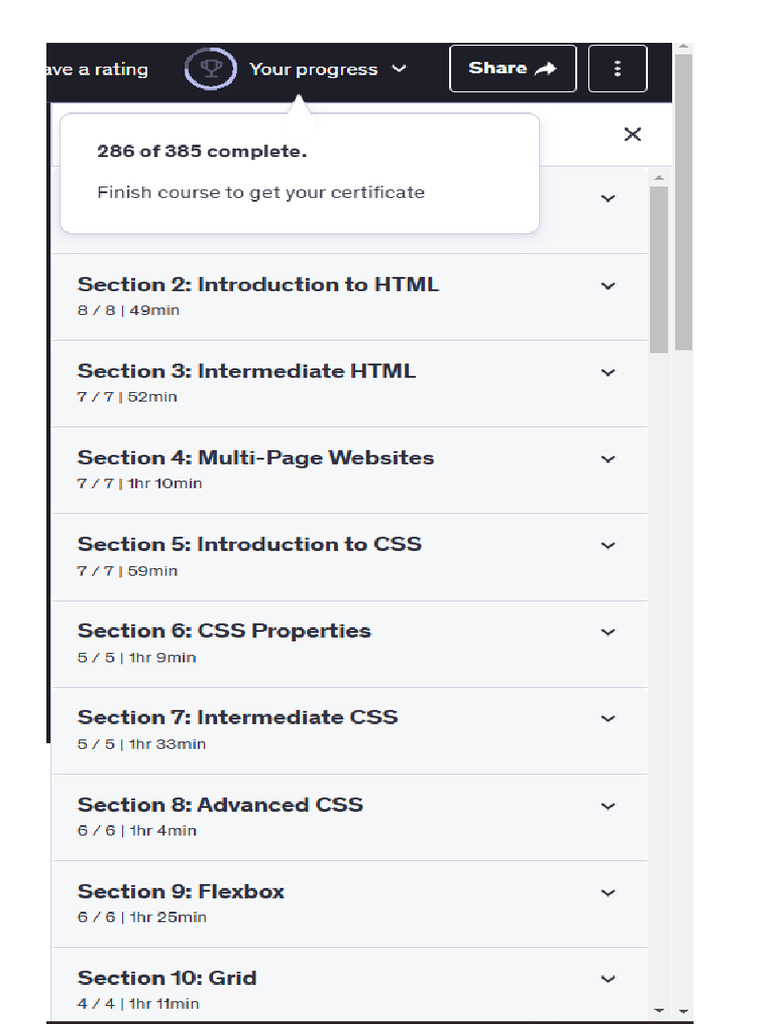Expand Section 9: Flexbox chevron
The height and width of the screenshot is (1024, 768).
(607, 892)
